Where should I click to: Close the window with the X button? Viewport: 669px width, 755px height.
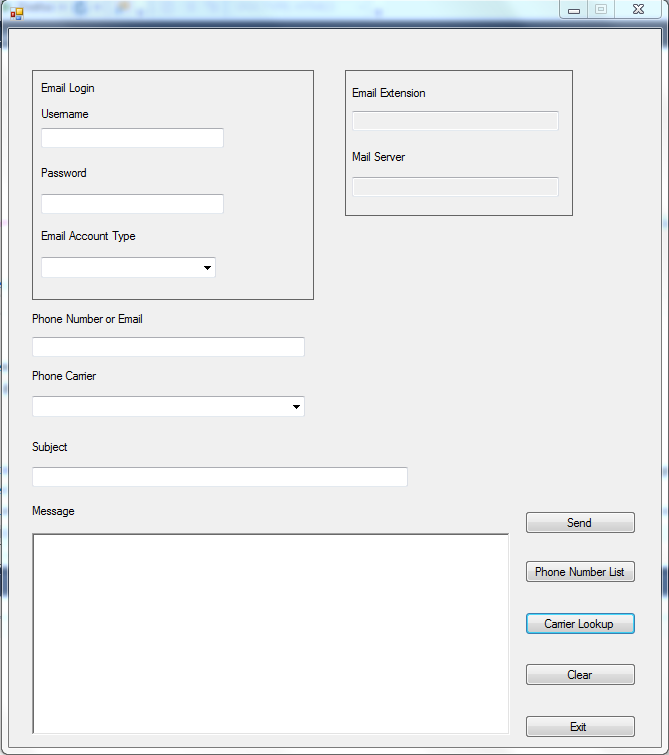pos(638,10)
